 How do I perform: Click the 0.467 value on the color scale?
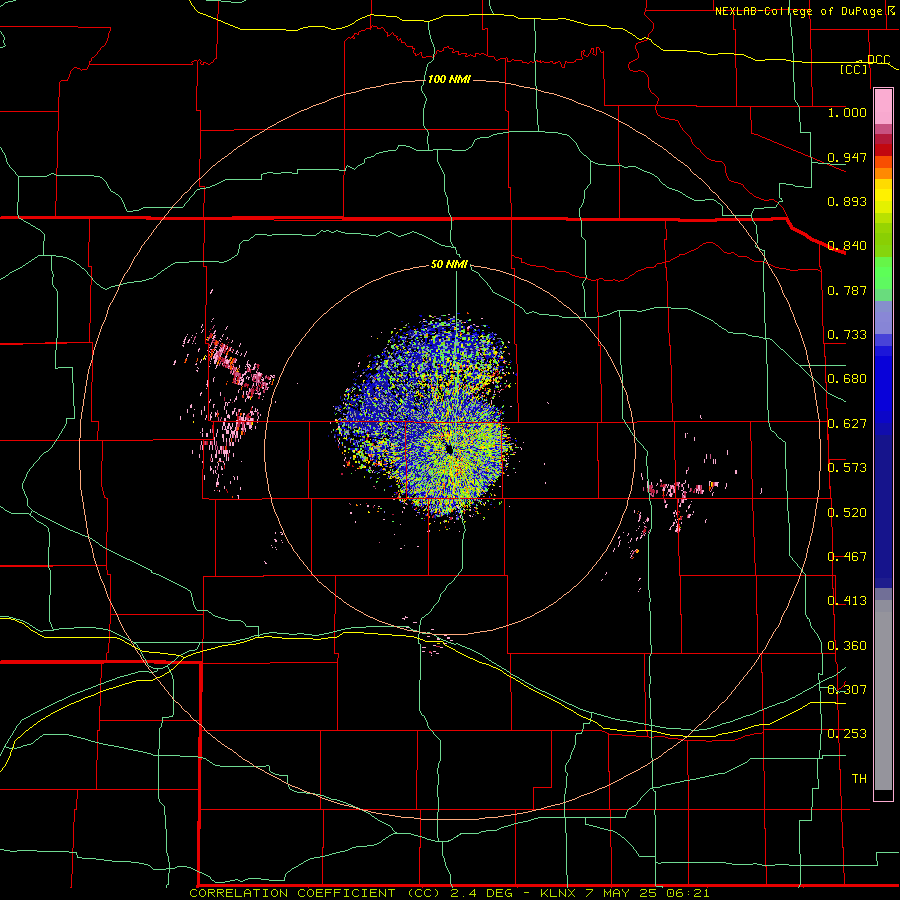(x=847, y=557)
